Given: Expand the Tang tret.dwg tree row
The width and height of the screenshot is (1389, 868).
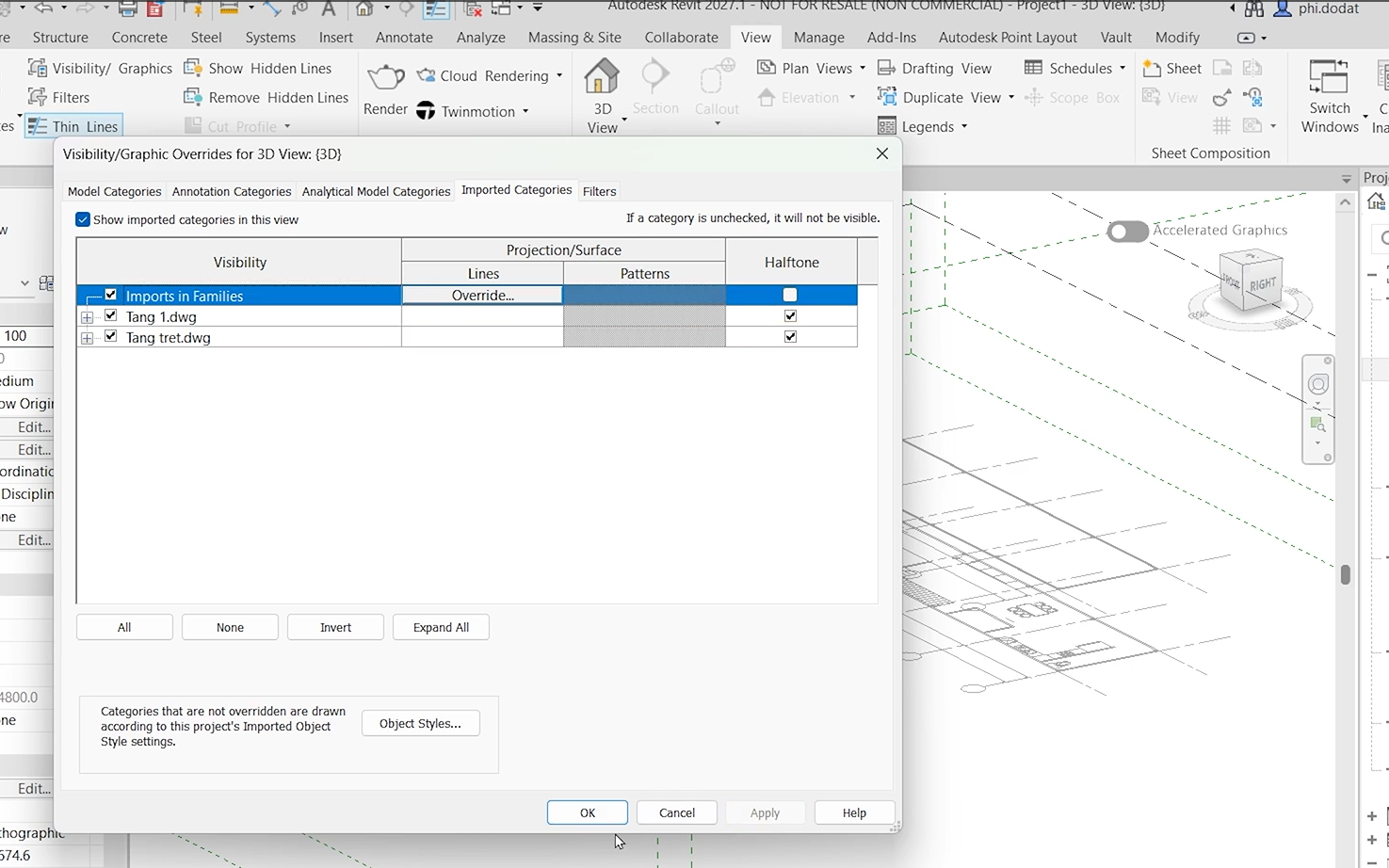Looking at the screenshot, I should pyautogui.click(x=88, y=338).
